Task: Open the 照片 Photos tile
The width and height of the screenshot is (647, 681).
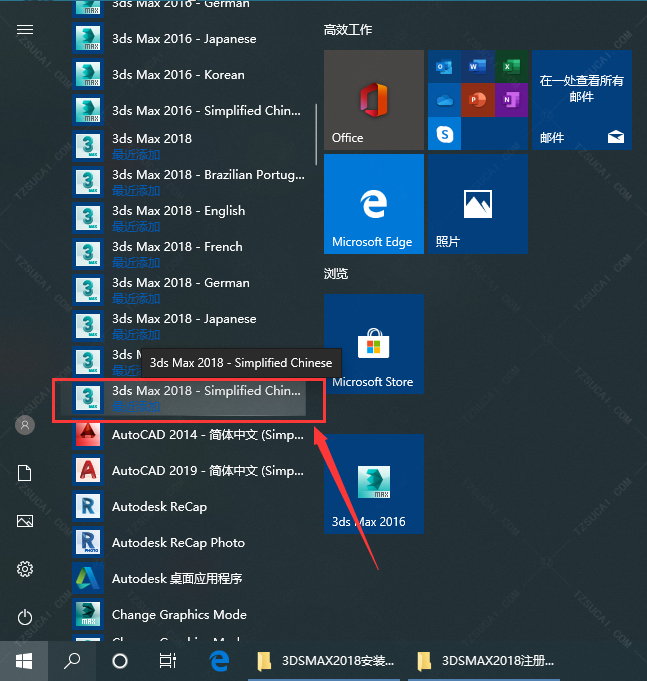Action: (478, 204)
